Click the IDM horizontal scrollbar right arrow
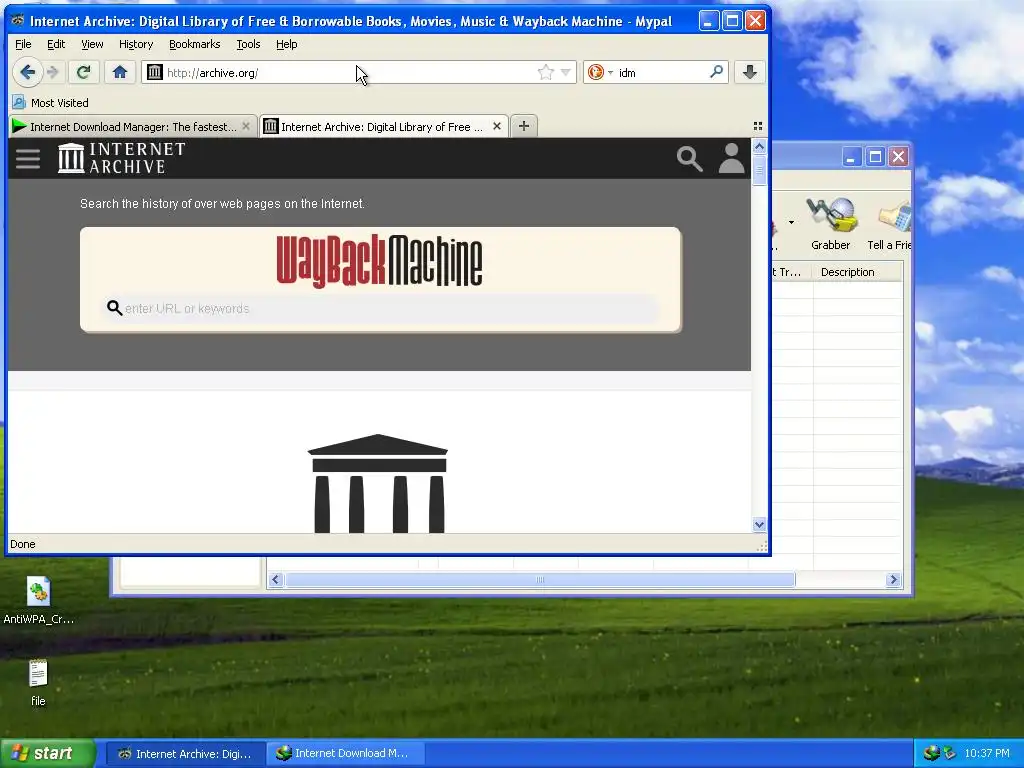This screenshot has width=1024, height=768. pyautogui.click(x=893, y=579)
